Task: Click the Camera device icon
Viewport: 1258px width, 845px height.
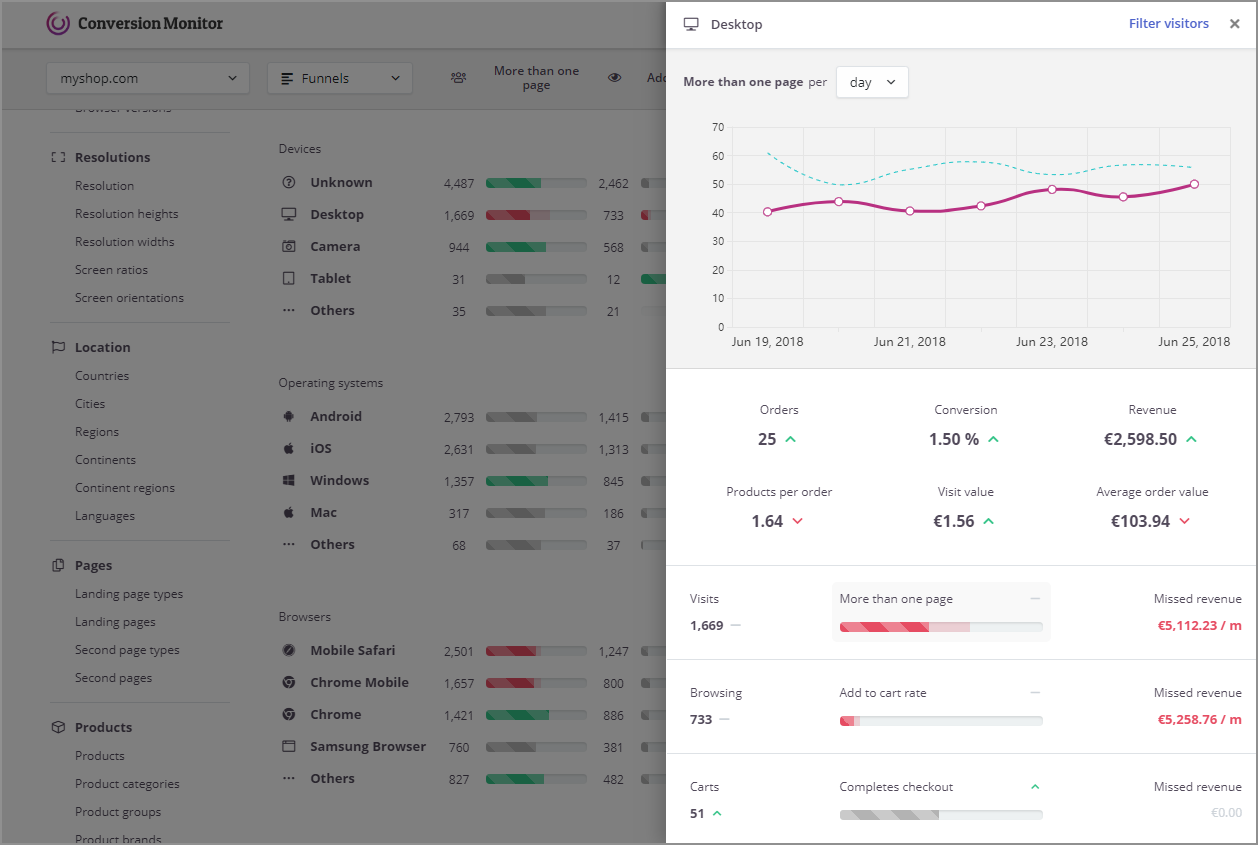Action: click(x=288, y=246)
